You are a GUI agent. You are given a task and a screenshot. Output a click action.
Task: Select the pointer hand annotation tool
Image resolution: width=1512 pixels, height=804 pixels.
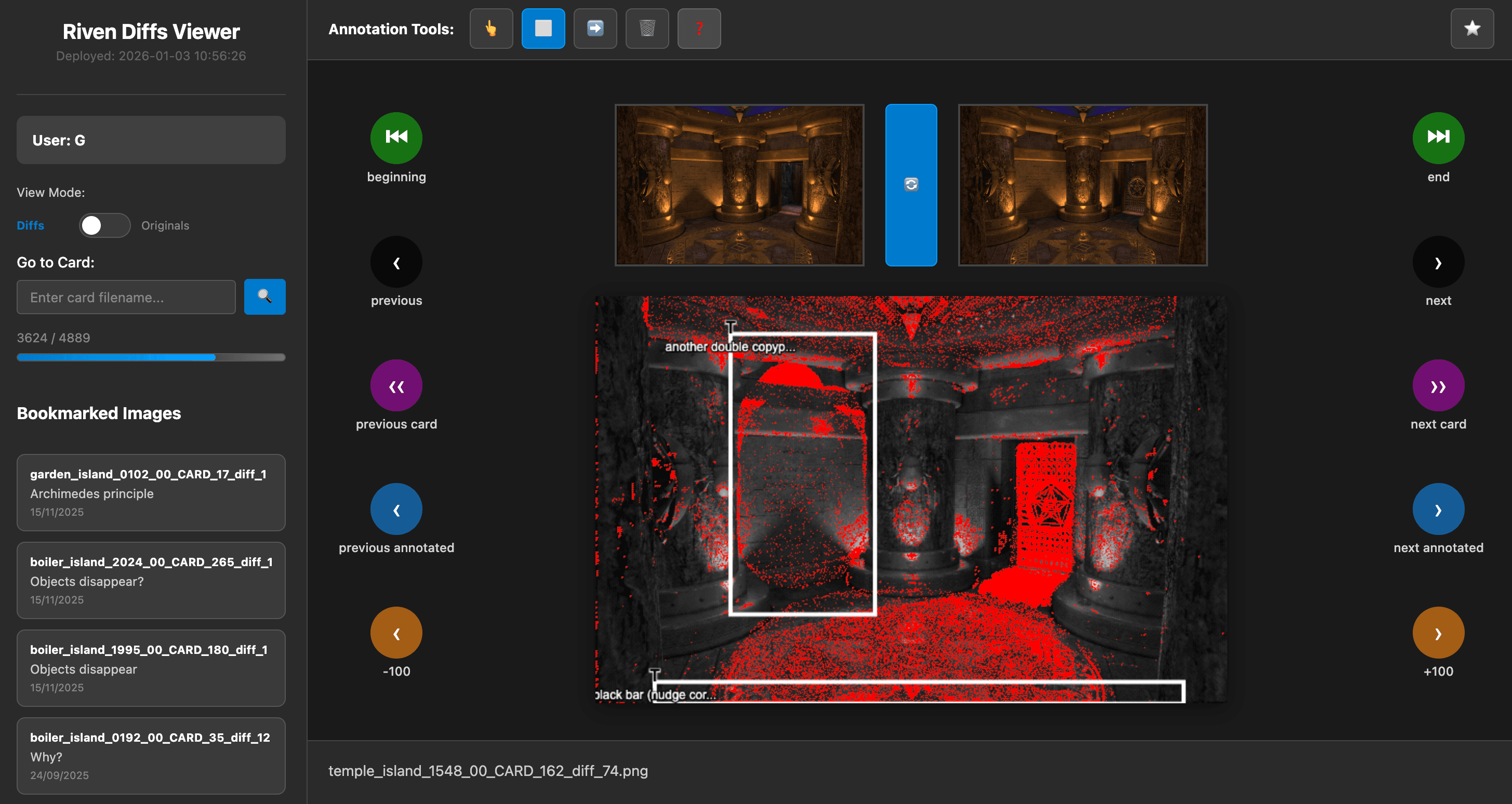coord(490,28)
